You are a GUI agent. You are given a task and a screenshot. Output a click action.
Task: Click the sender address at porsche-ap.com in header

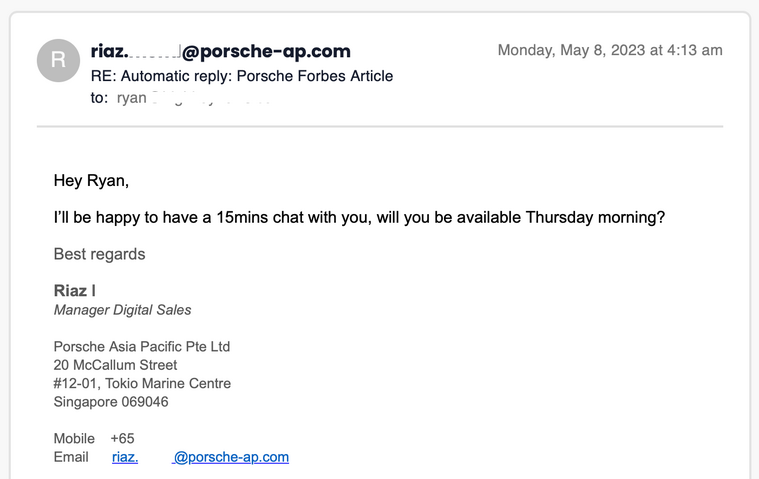220,52
